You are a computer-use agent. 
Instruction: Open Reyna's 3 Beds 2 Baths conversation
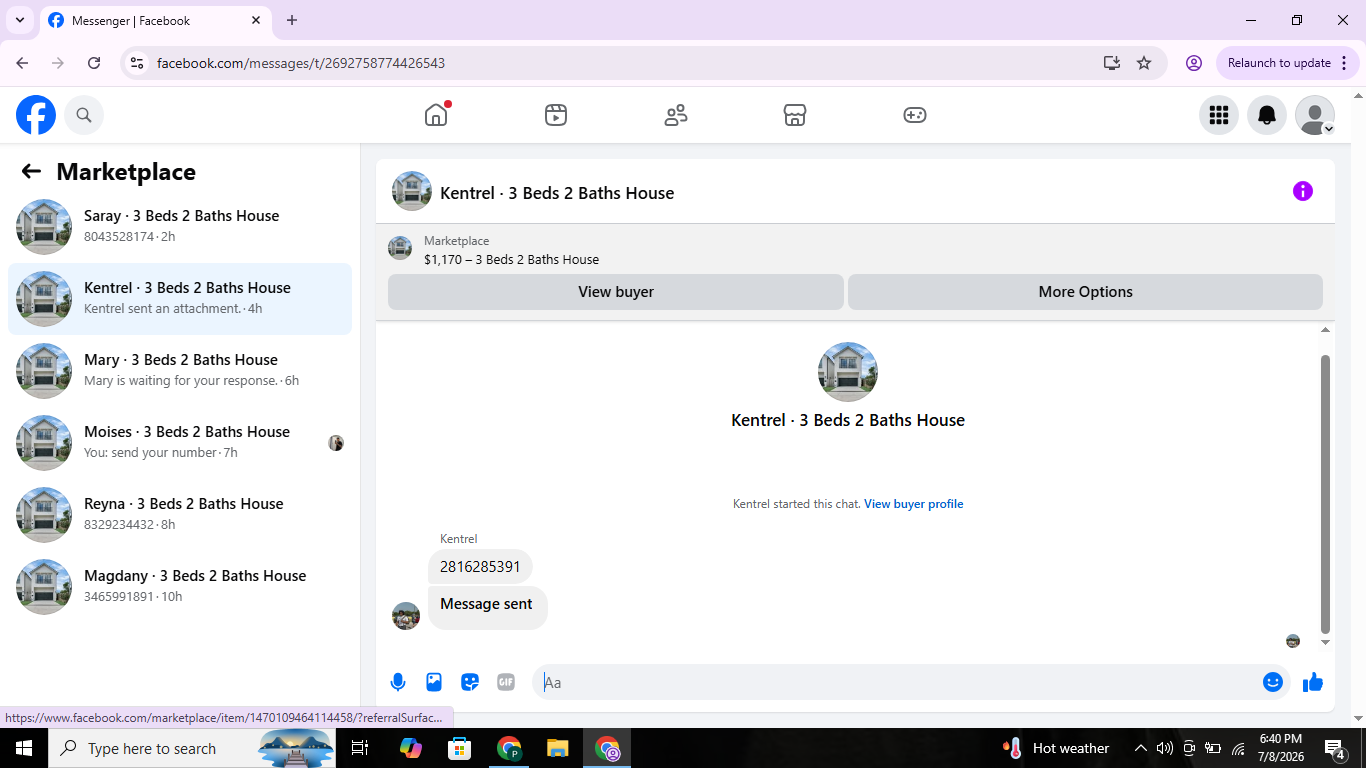180,515
